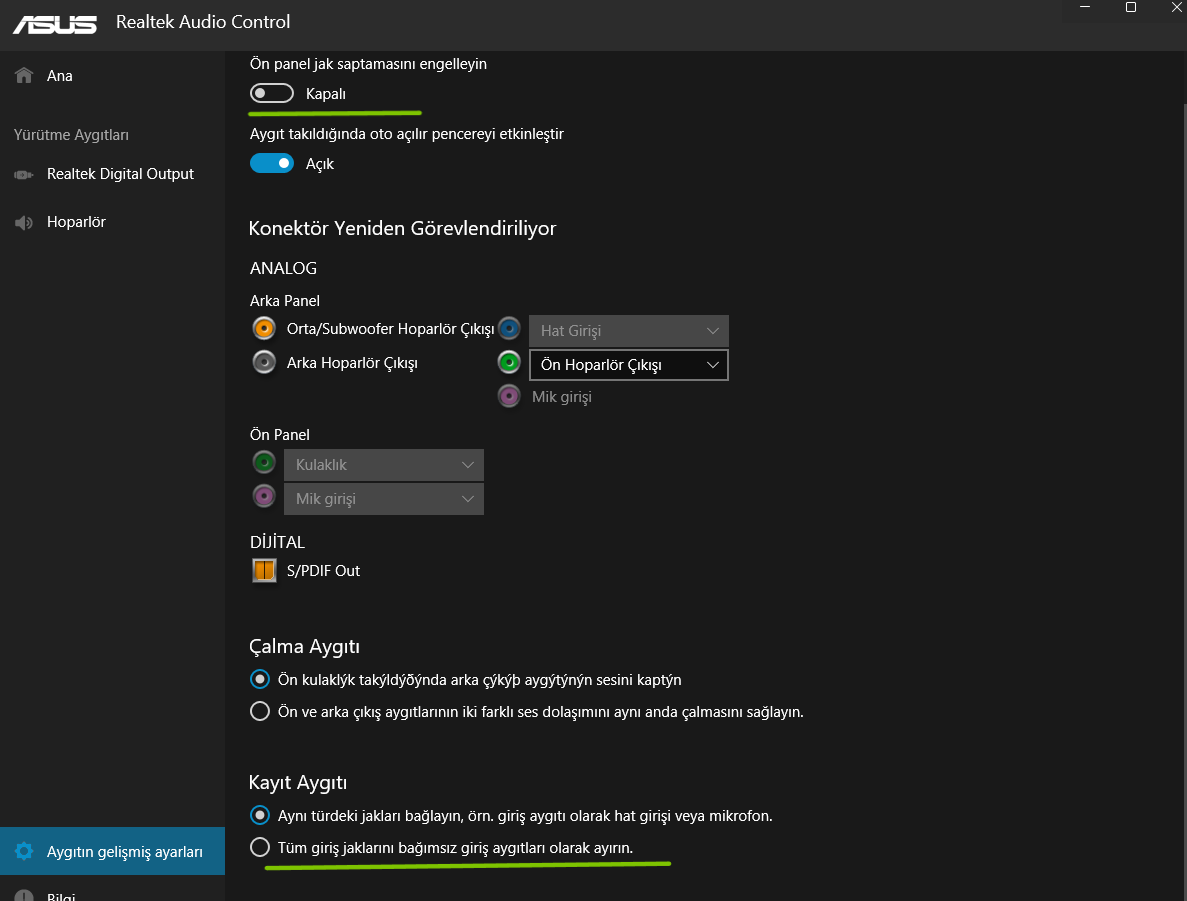Select the green front panel Kulaklık jack

click(x=264, y=463)
